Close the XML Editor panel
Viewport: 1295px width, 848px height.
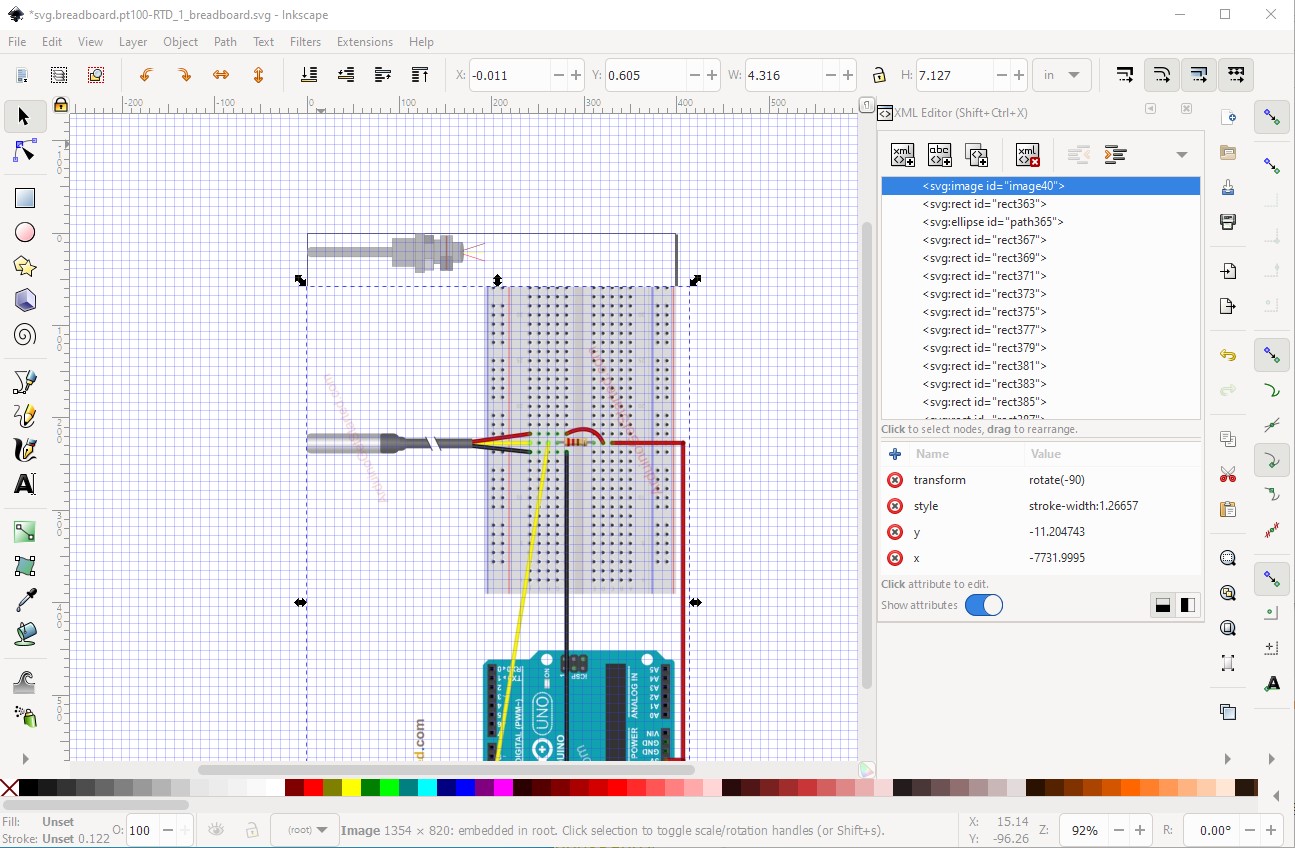1186,109
